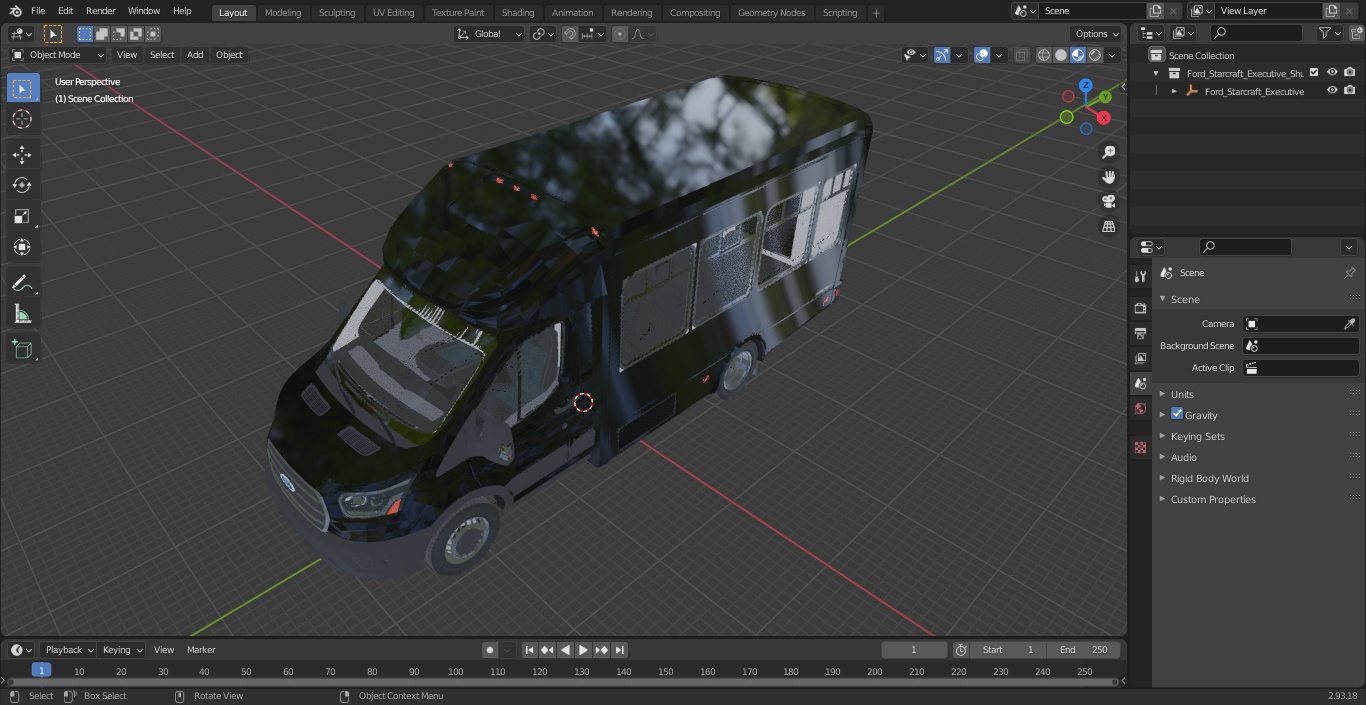Open the Texture properties tab

pos(1140,447)
